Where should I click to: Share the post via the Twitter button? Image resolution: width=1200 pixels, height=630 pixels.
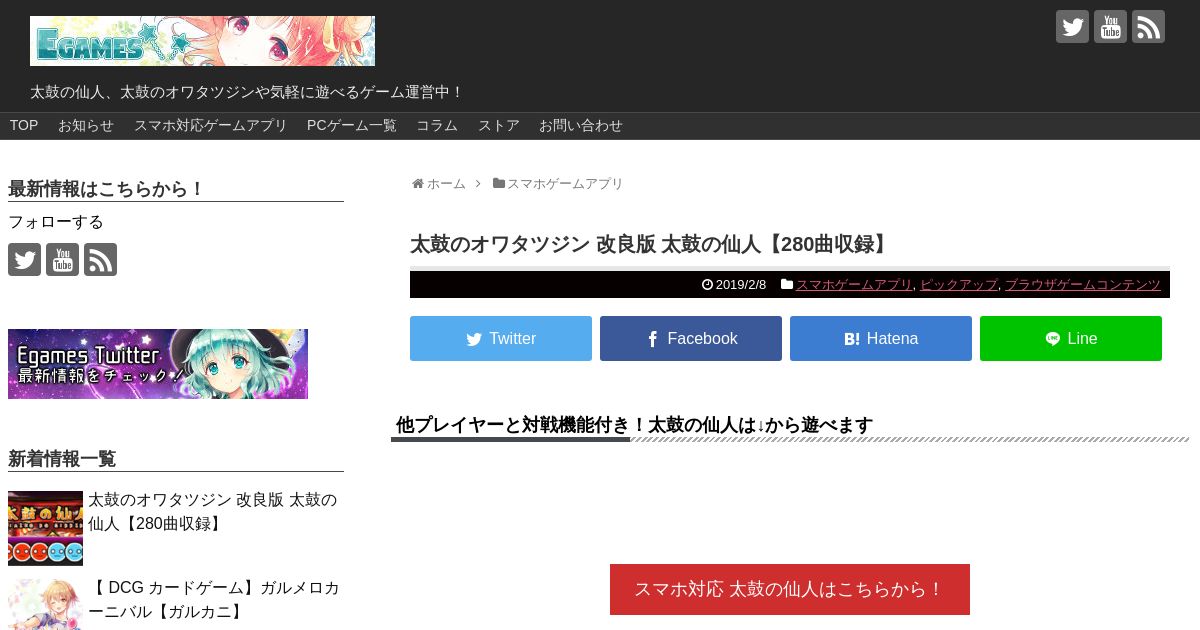click(501, 339)
